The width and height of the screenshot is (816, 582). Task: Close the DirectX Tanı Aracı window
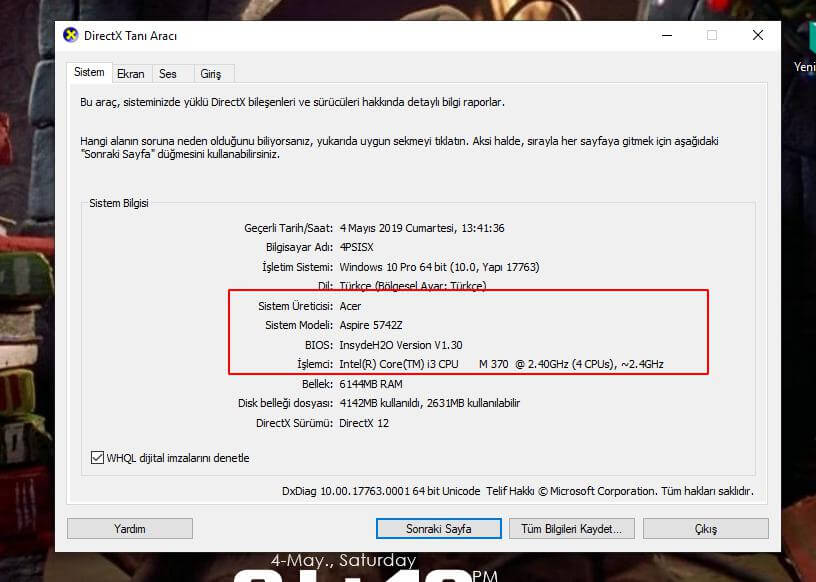[x=758, y=35]
